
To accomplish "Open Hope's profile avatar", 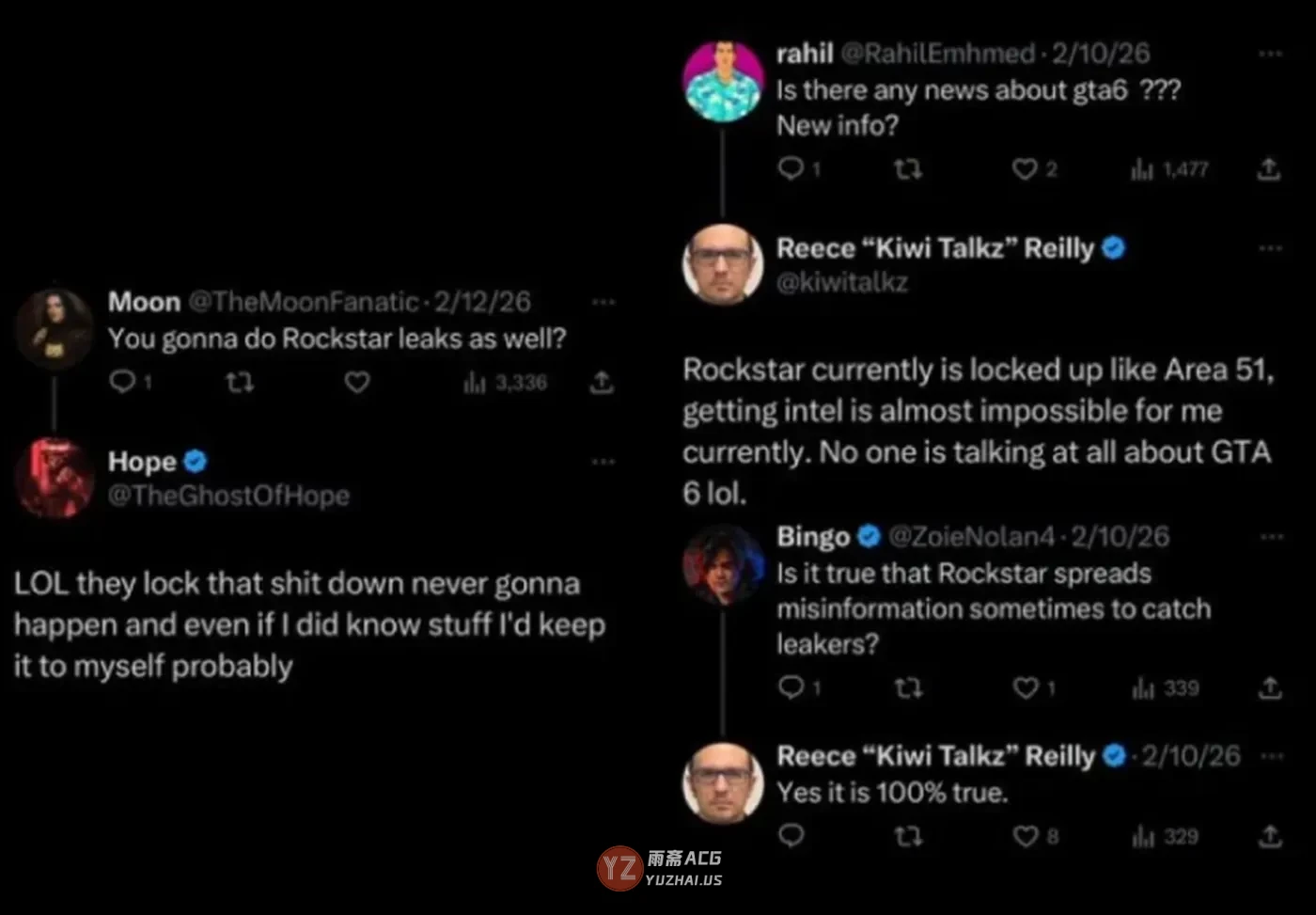I will pos(55,479).
